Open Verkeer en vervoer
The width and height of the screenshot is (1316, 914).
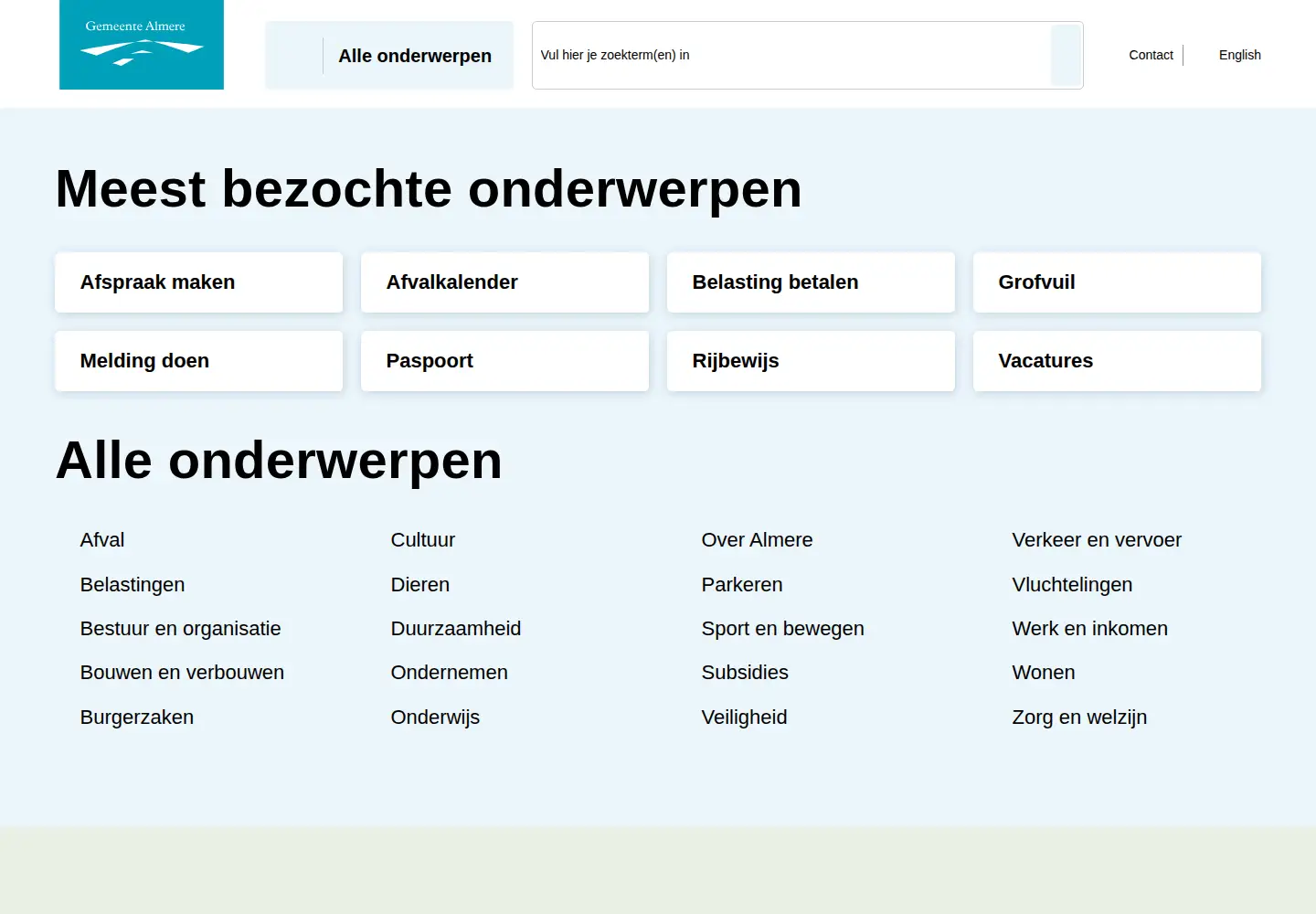tap(1097, 540)
